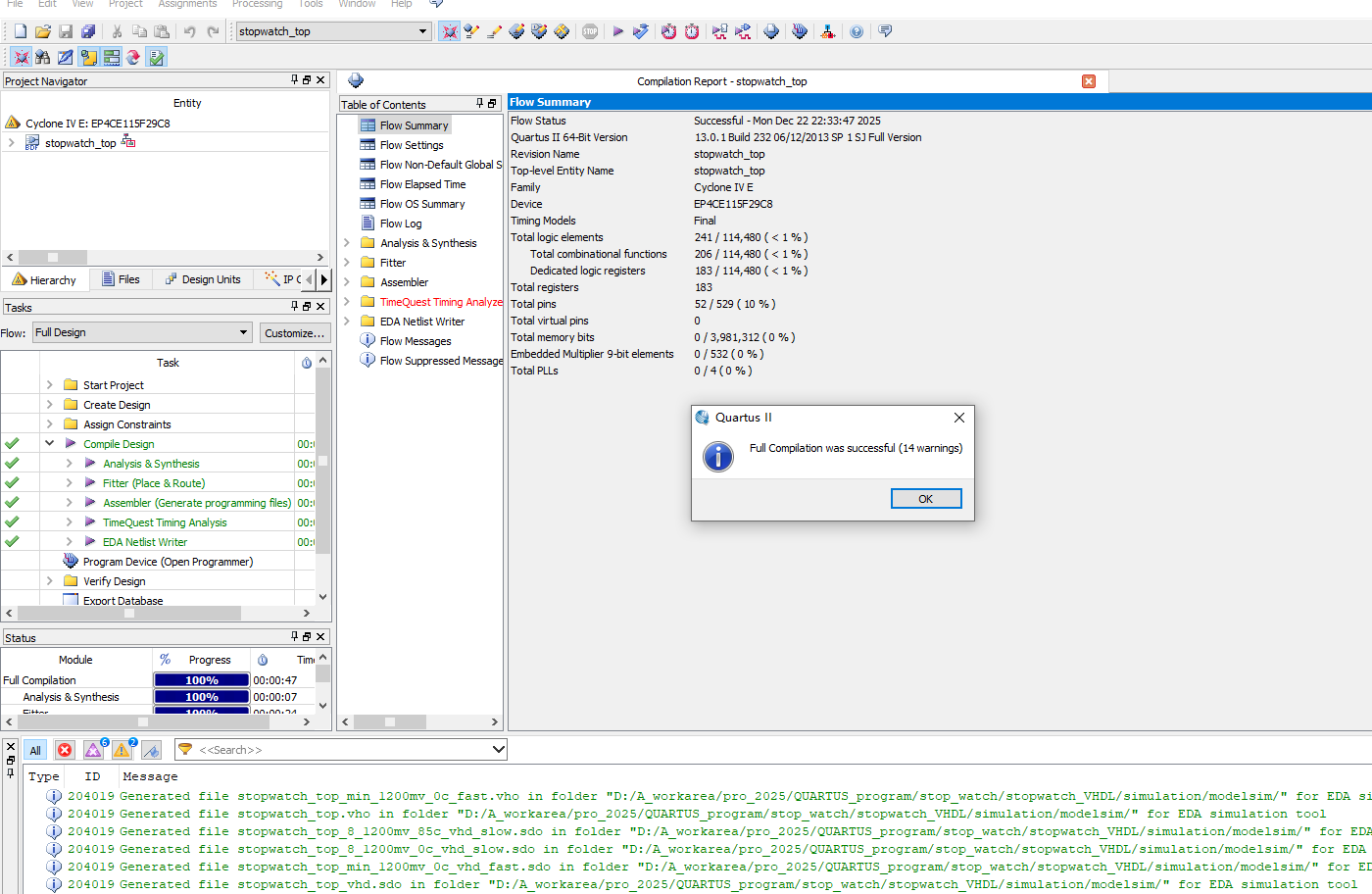Click the compilation report icon above Table of Contents
The image size is (1372, 894).
pyautogui.click(x=356, y=80)
